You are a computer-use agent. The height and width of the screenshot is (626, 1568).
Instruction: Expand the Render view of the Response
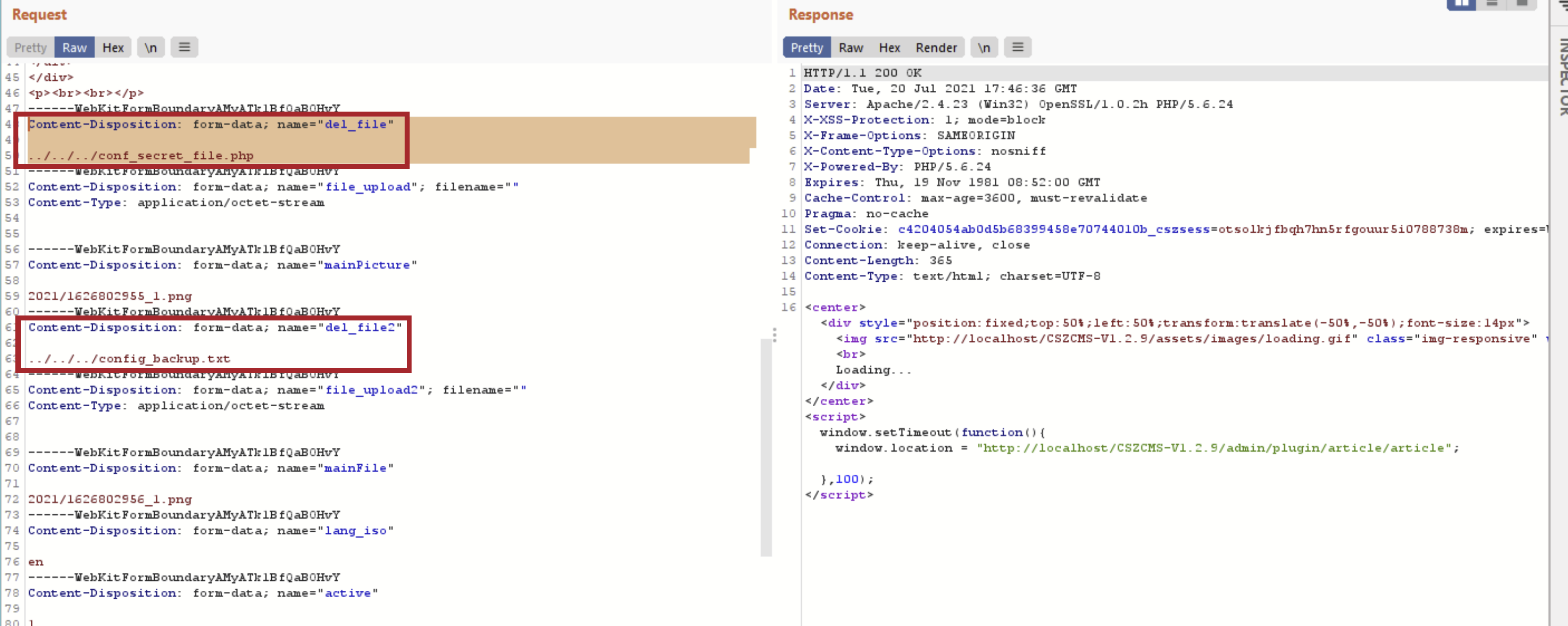[x=936, y=47]
